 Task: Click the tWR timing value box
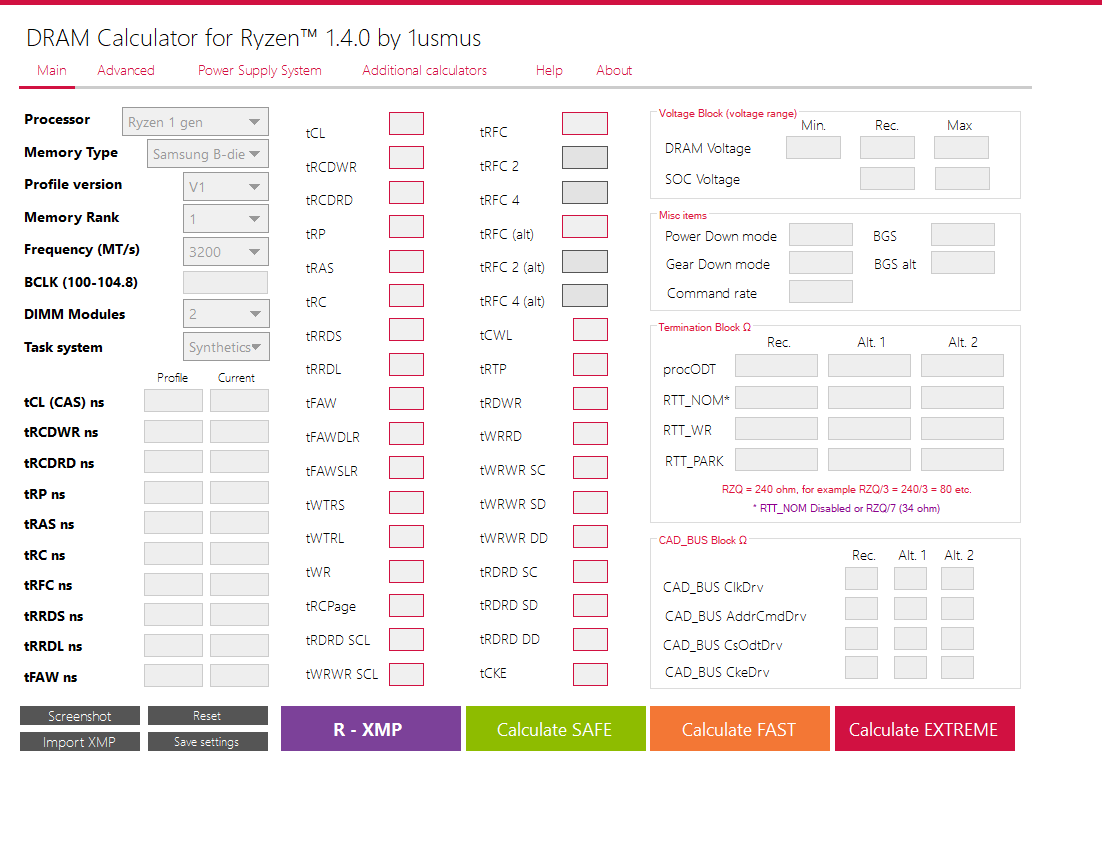click(x=406, y=571)
